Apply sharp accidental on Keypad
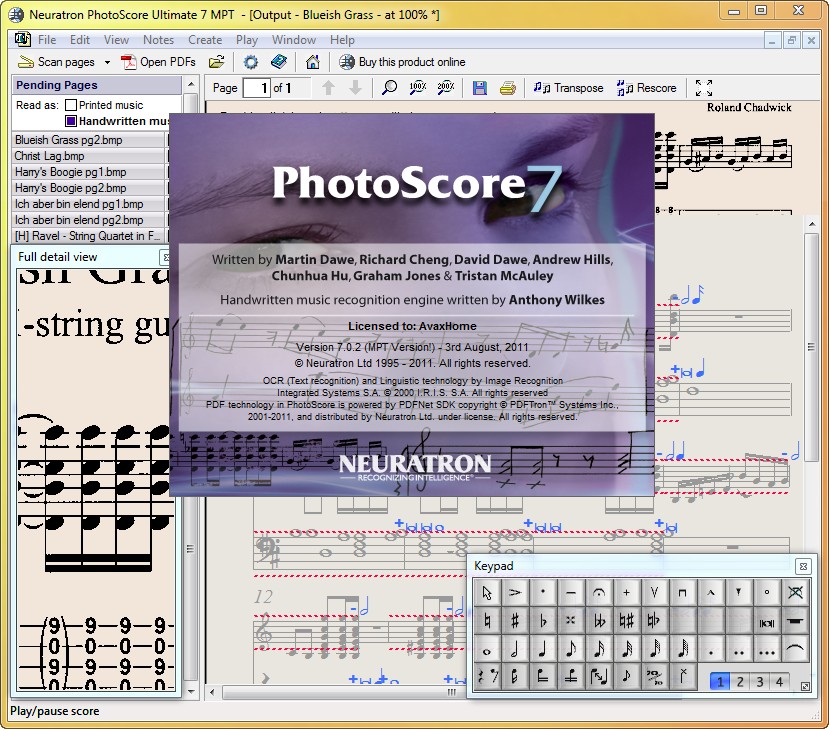829x729 pixels. [515, 621]
